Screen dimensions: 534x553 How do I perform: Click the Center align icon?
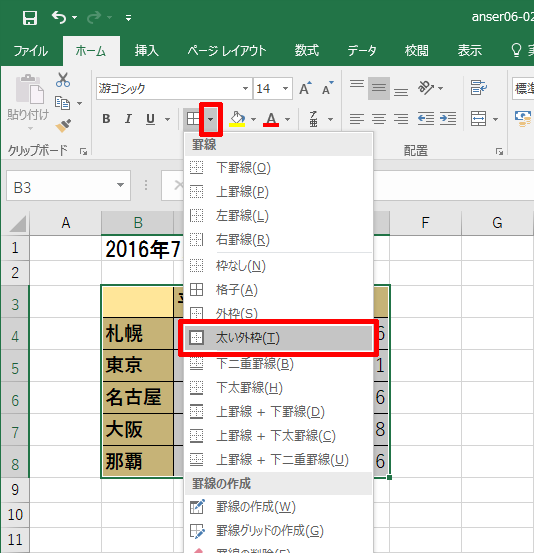[379, 118]
